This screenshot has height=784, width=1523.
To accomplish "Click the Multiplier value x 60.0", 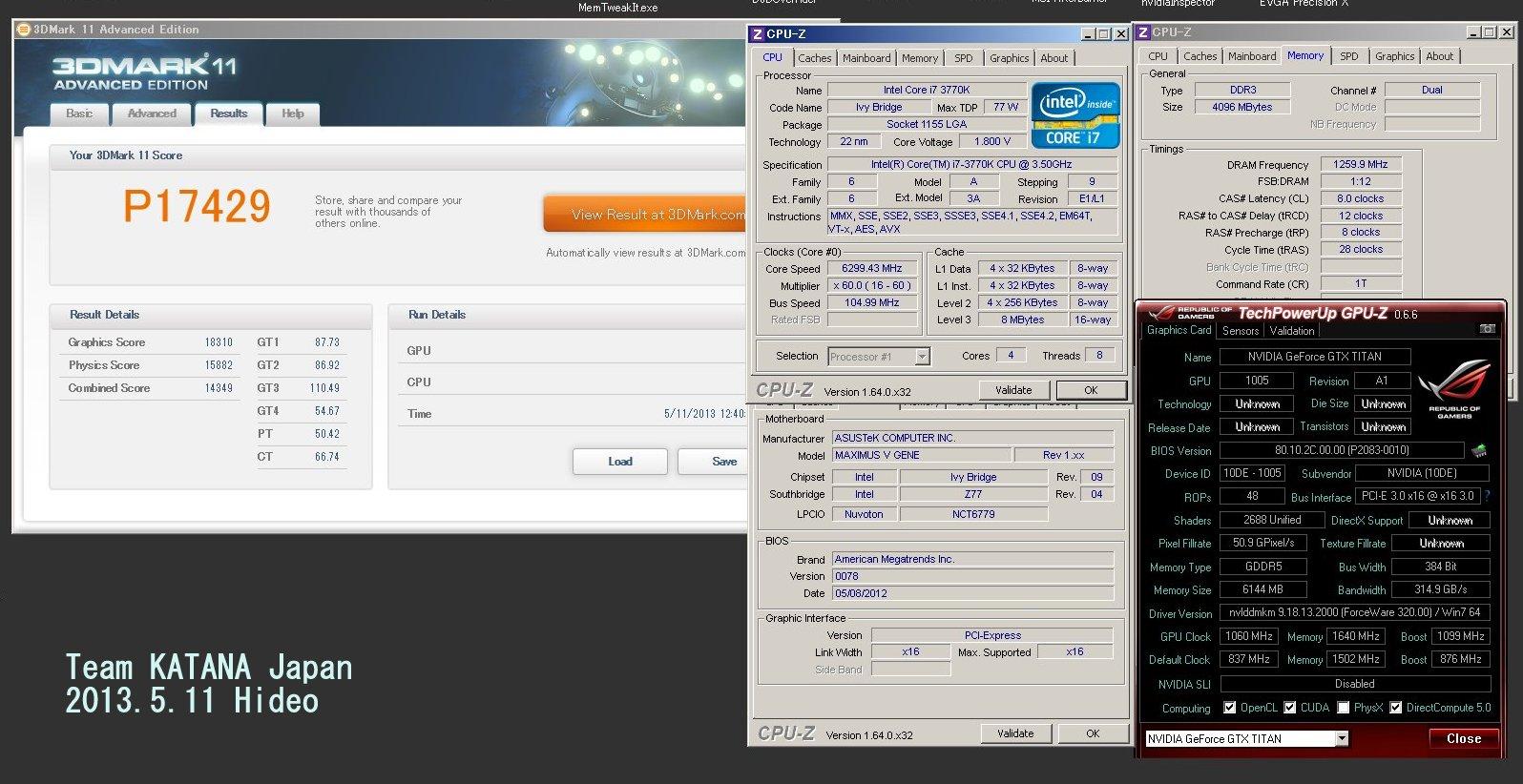I will tap(871, 285).
